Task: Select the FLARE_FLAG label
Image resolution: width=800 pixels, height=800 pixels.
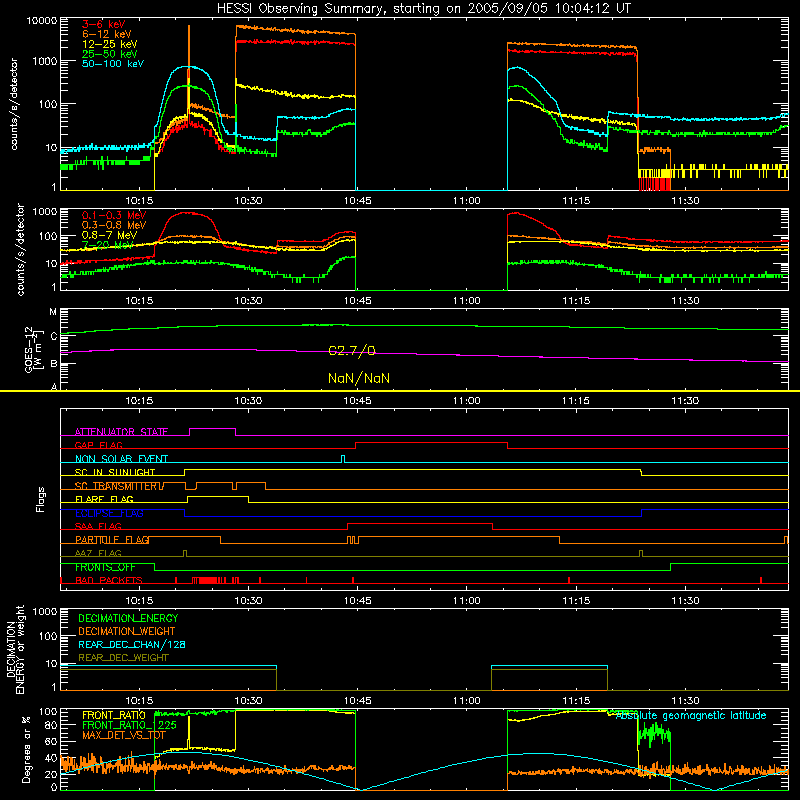Action: click(104, 499)
